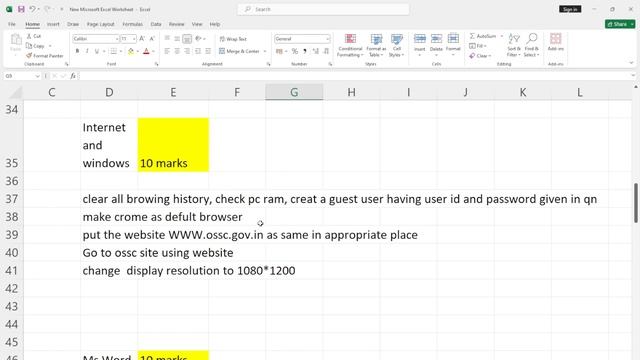This screenshot has width=640, height=360.
Task: Open the File tab
Action: click(x=12, y=24)
